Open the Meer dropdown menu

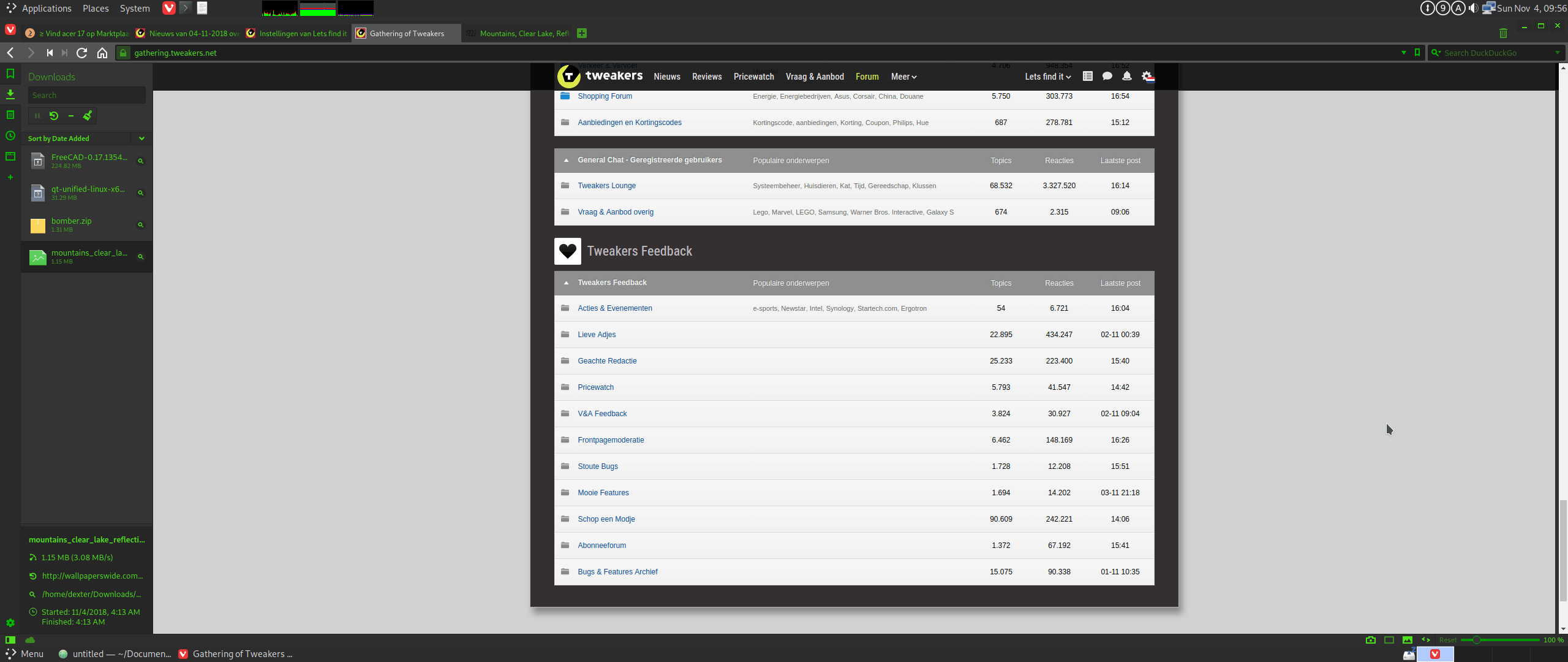(x=903, y=77)
